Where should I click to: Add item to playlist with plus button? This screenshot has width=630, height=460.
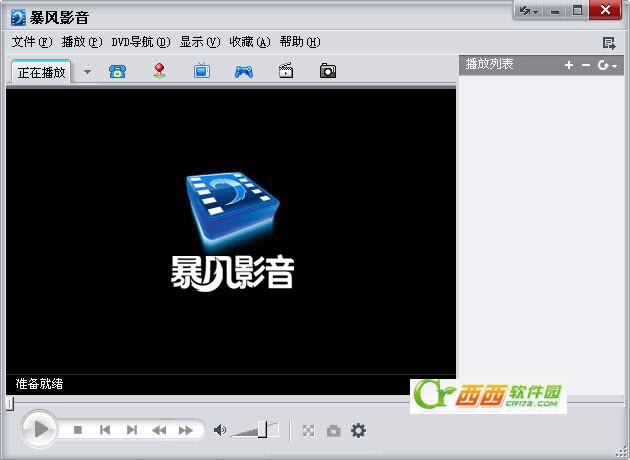(x=569, y=65)
